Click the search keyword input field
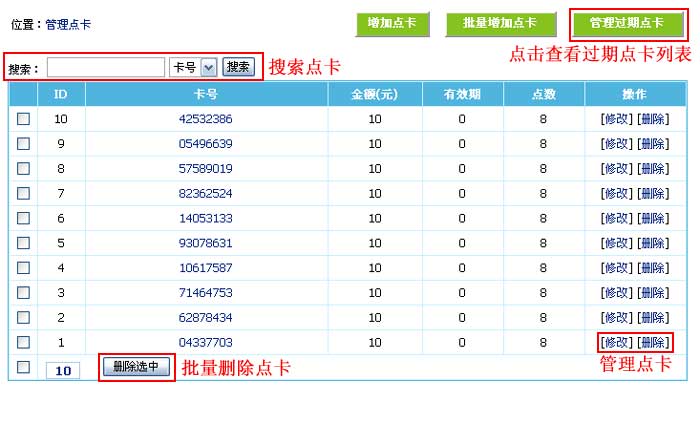This screenshot has height=444, width=700. click(105, 67)
